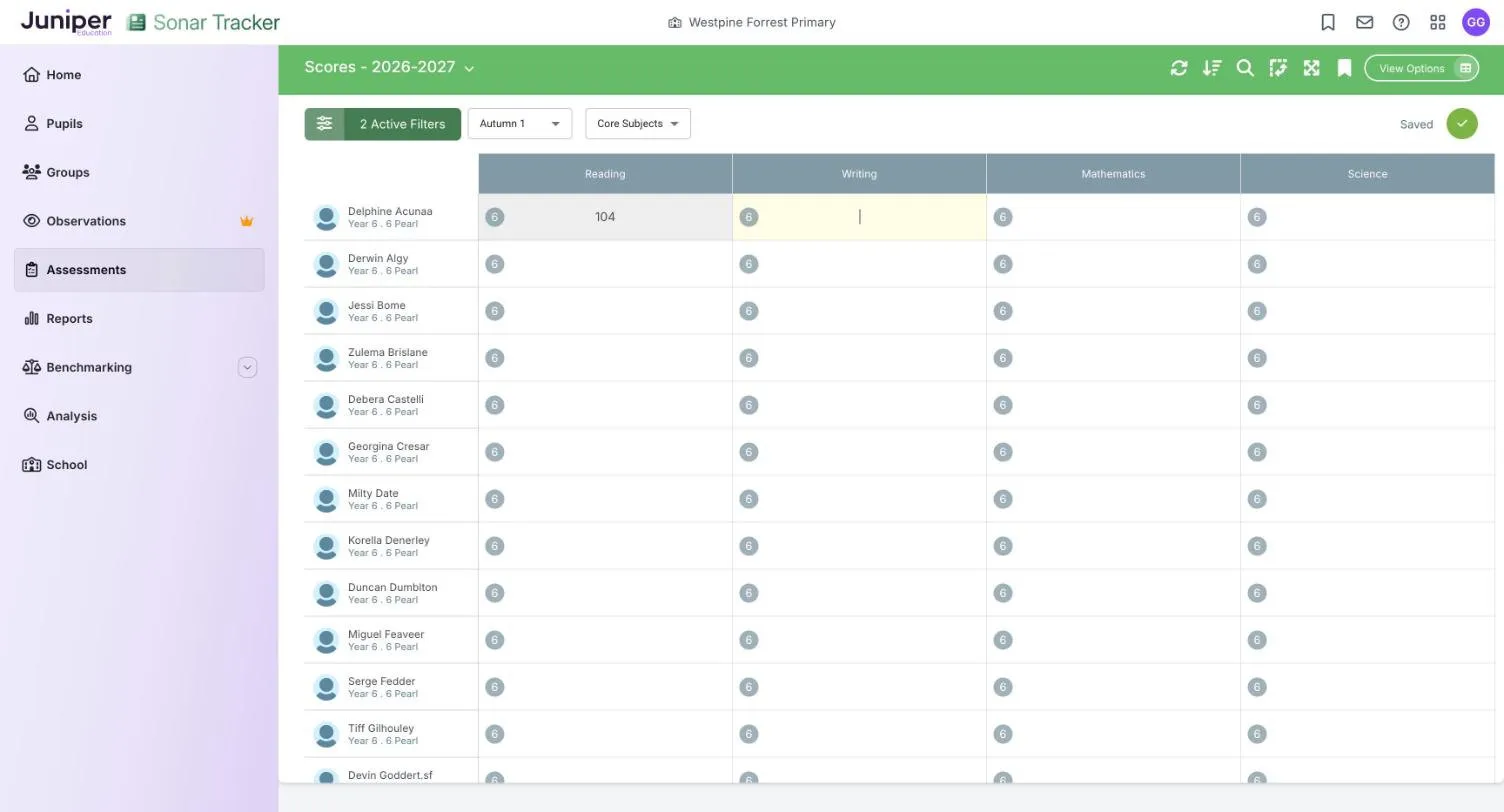Image resolution: width=1504 pixels, height=812 pixels.
Task: Open School in the sidebar
Action: [139, 465]
